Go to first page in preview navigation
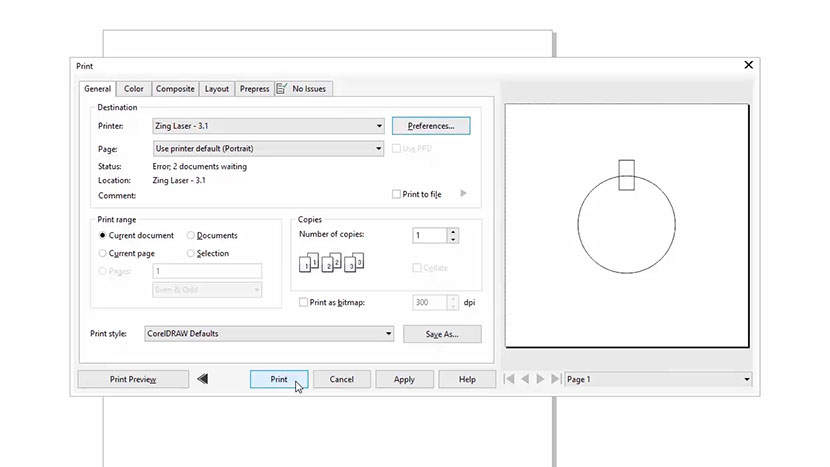The image size is (830, 467). [510, 379]
